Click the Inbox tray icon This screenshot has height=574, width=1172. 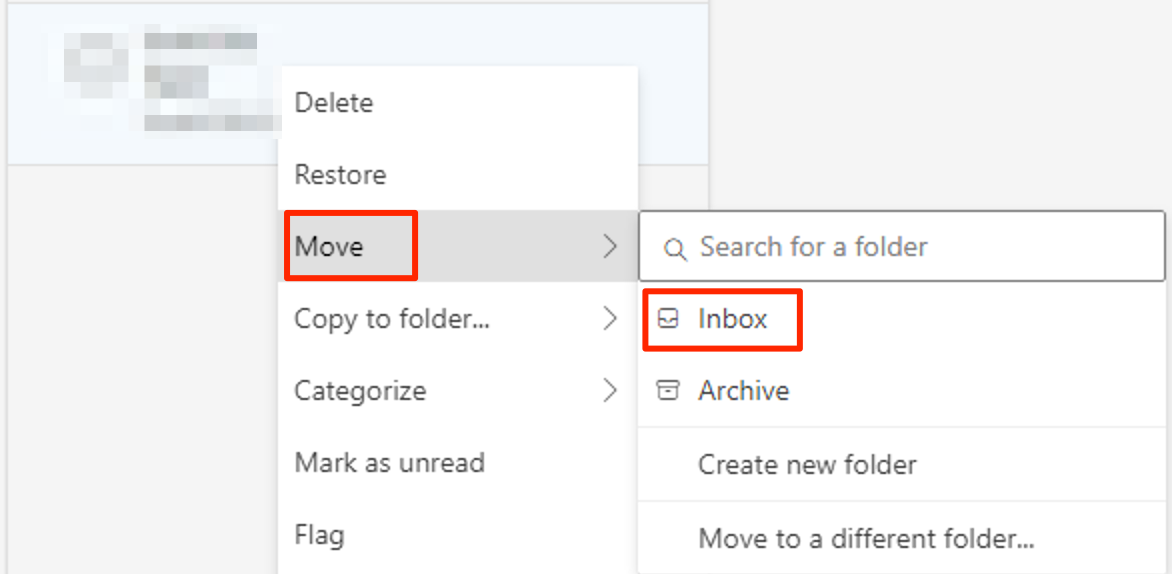tap(668, 319)
